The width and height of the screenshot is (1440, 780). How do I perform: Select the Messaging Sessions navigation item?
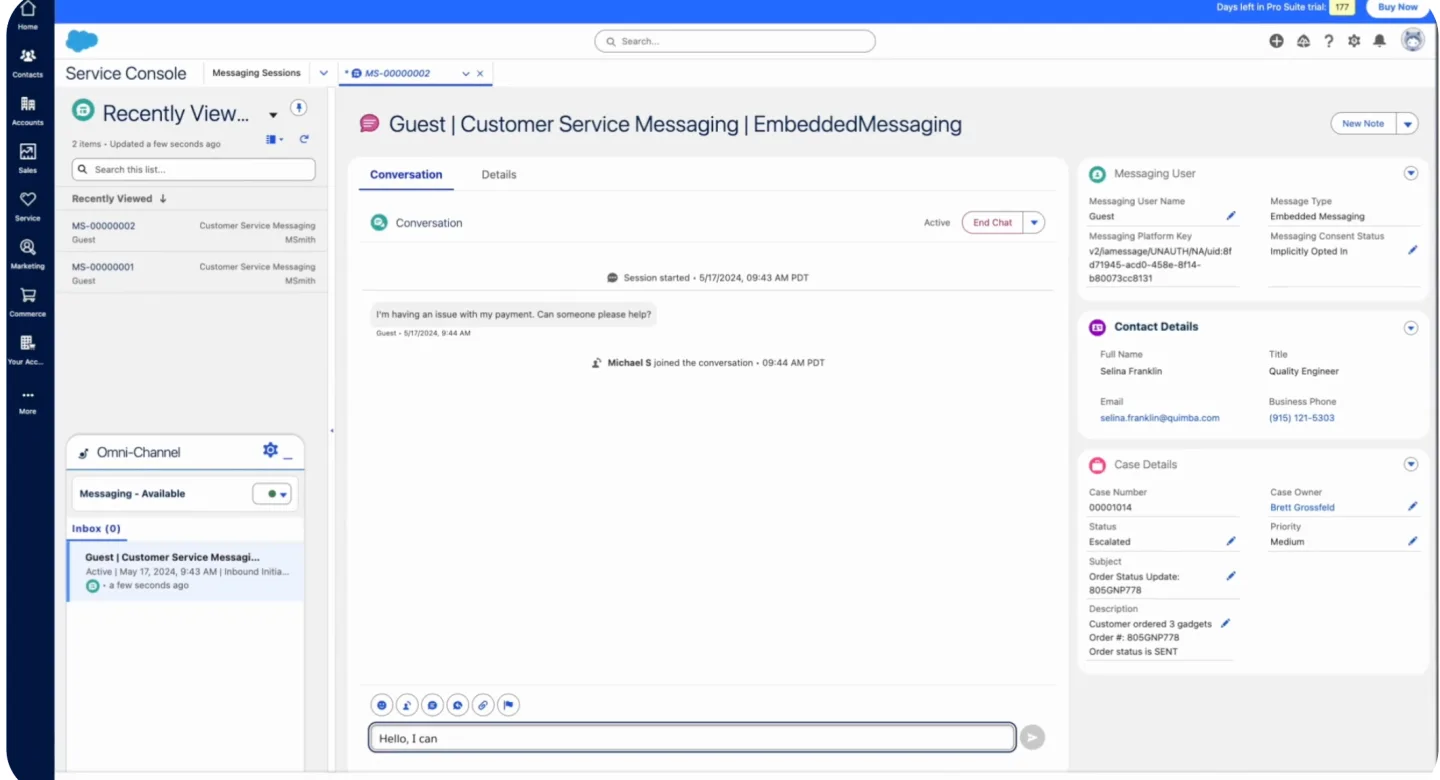[256, 73]
